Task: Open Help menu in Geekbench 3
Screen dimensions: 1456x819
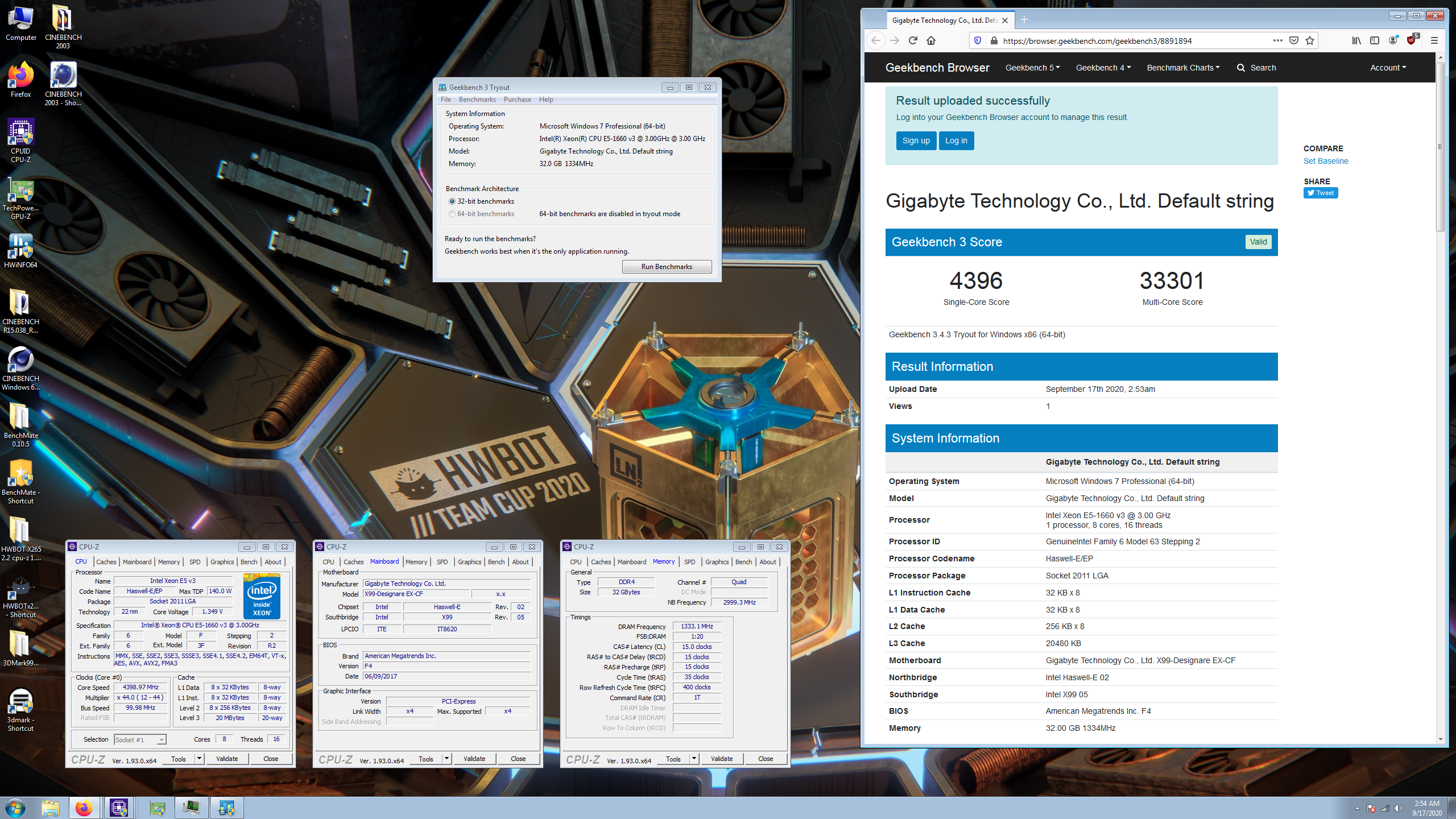Action: tap(546, 100)
